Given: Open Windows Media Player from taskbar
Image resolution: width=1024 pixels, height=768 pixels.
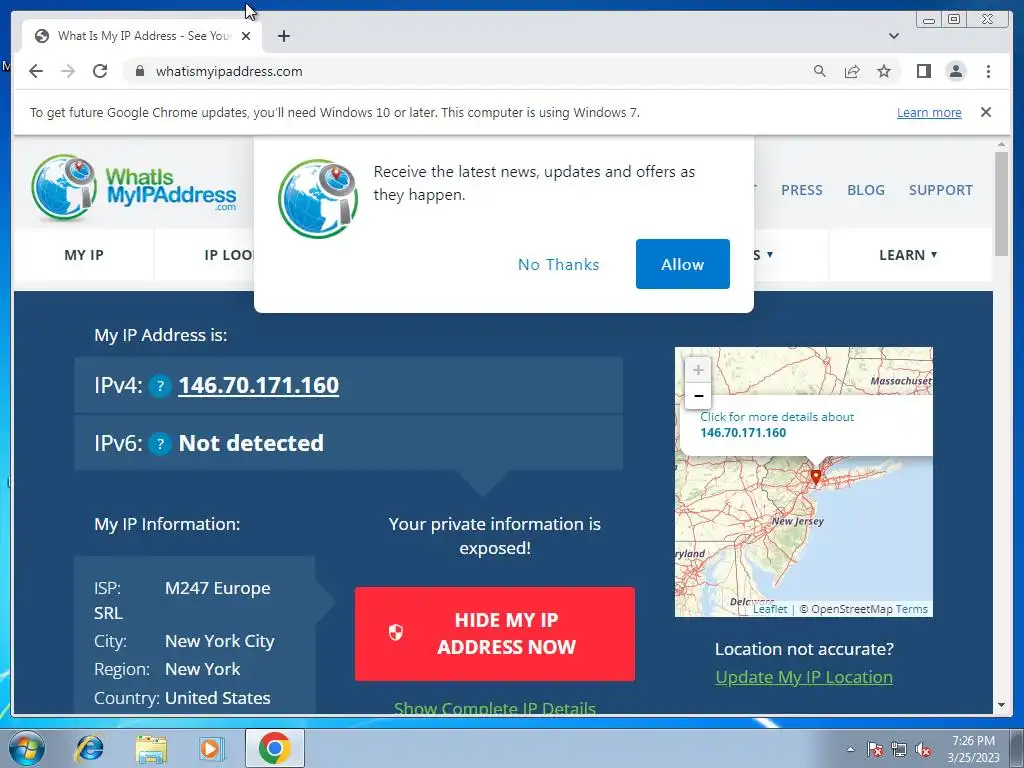Looking at the screenshot, I should tap(212, 748).
